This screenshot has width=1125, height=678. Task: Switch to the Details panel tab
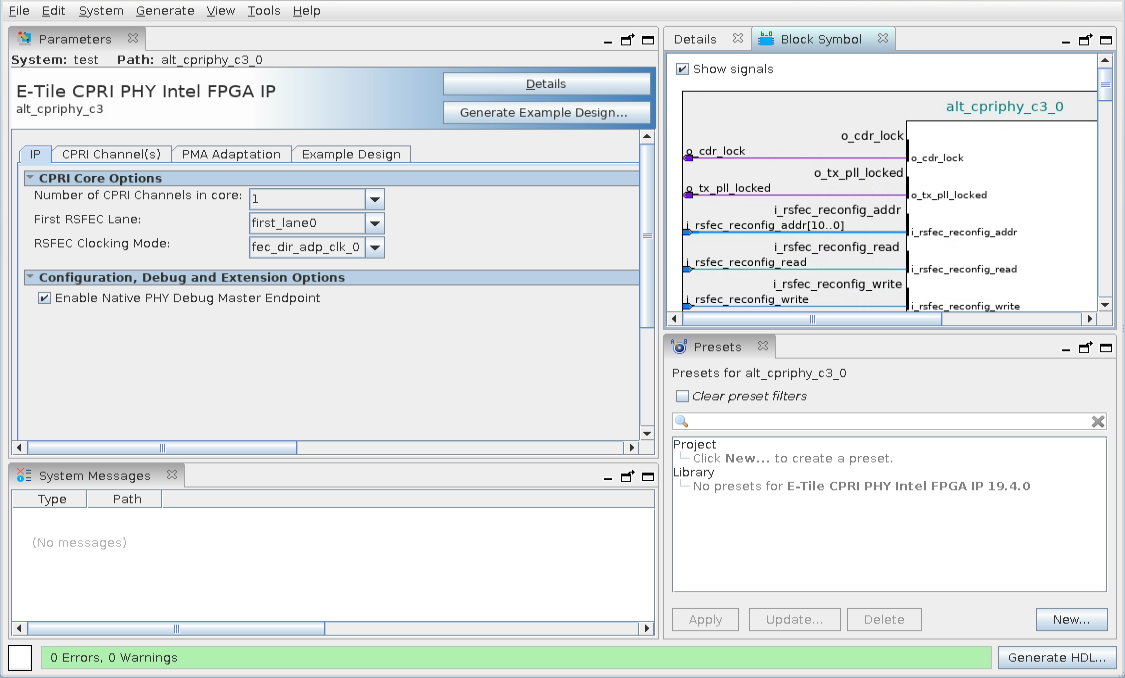[695, 39]
